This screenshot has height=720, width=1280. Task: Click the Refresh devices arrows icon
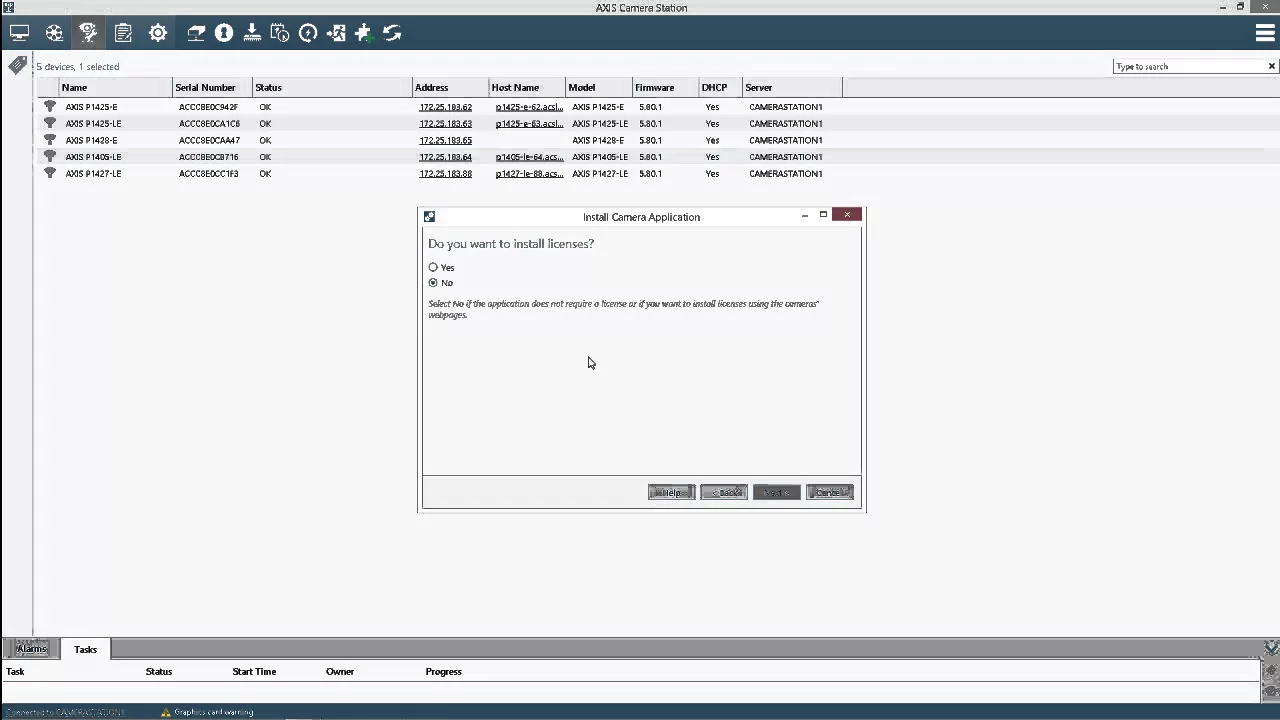pos(392,33)
